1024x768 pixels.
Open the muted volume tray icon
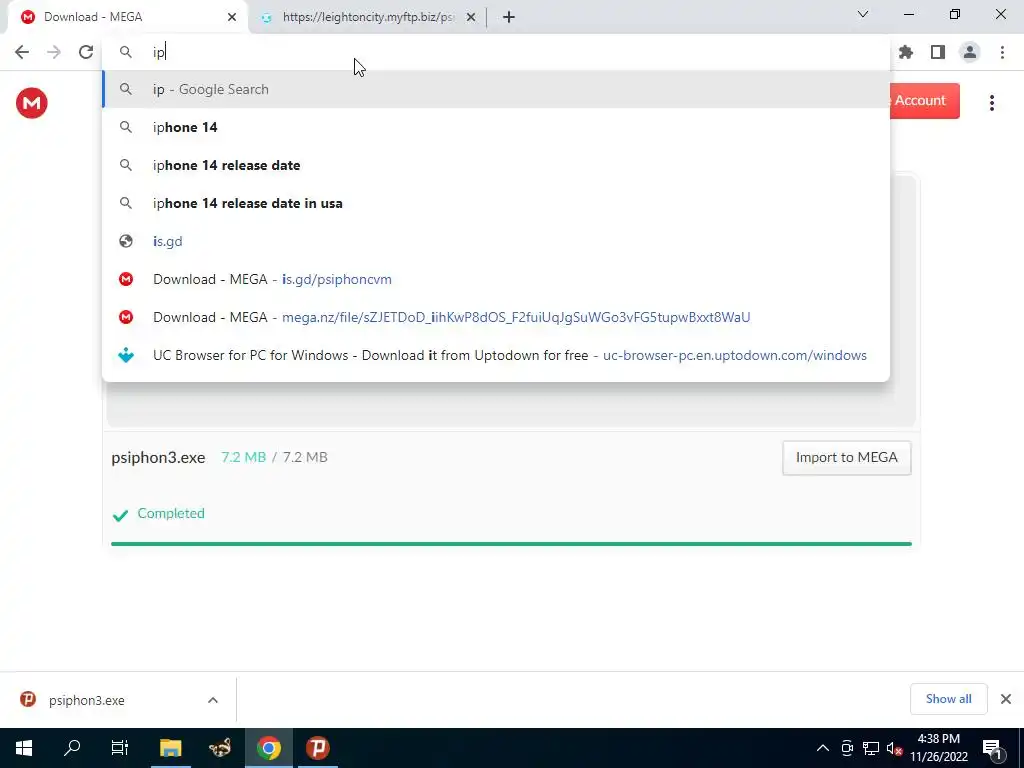[x=894, y=748]
